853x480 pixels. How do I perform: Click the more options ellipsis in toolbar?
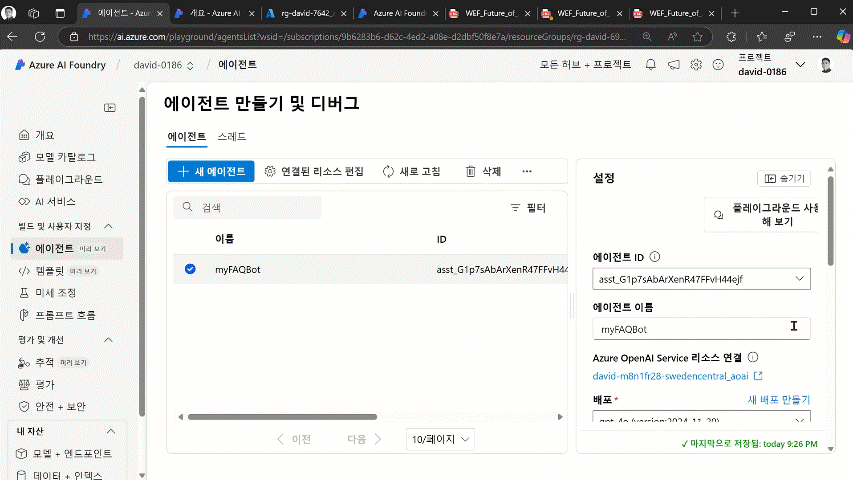[x=527, y=172]
